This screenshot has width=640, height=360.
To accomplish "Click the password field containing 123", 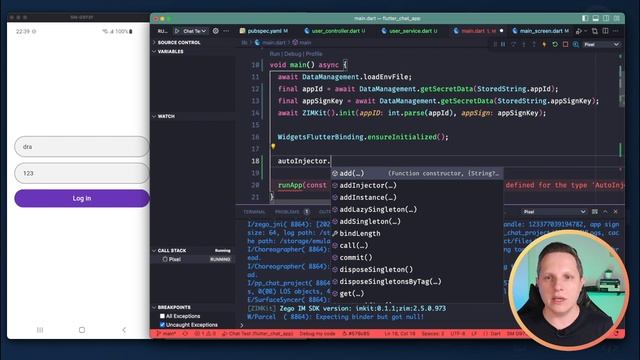I will pos(82,173).
